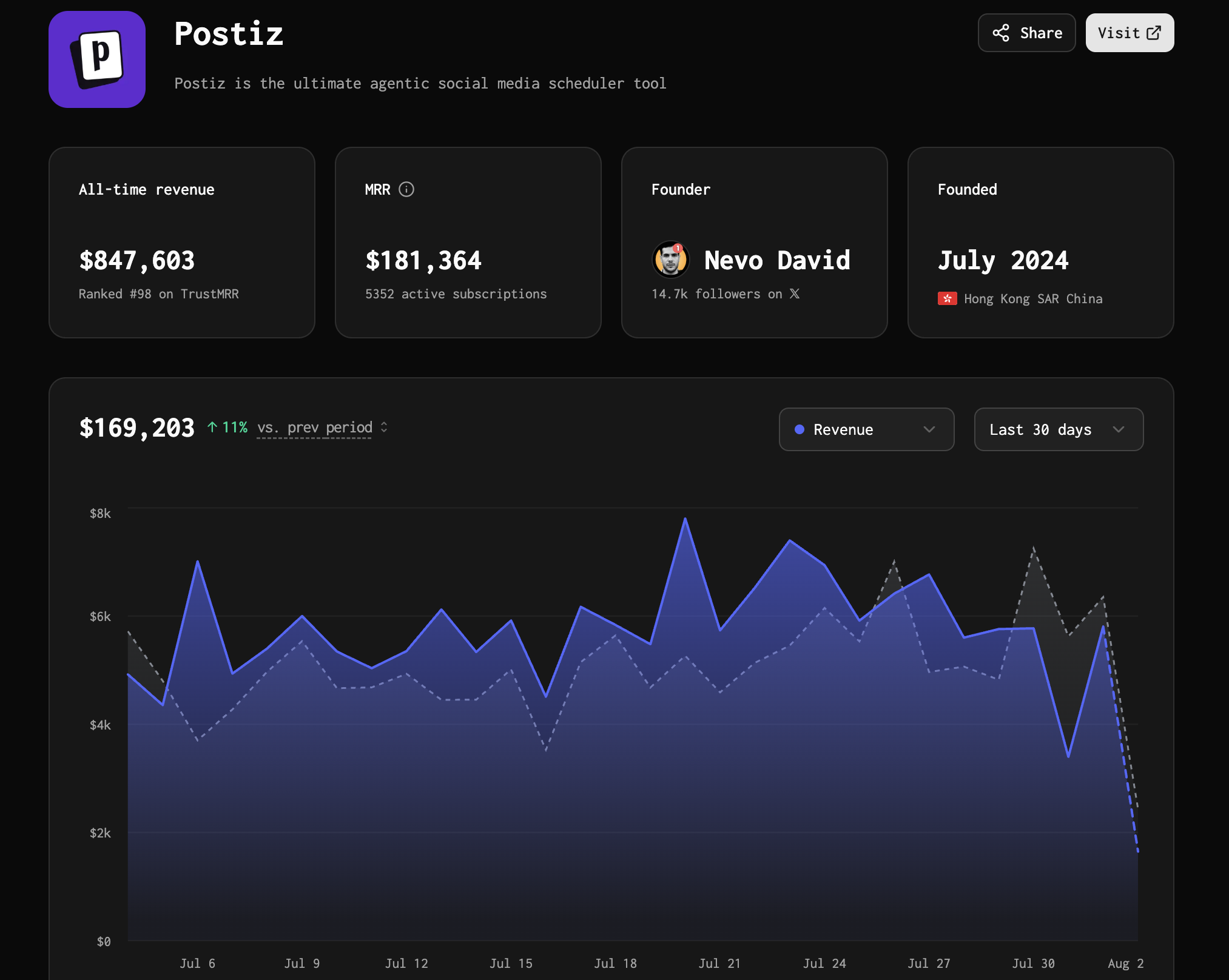Click the Jul 6 axis label

coord(198,963)
